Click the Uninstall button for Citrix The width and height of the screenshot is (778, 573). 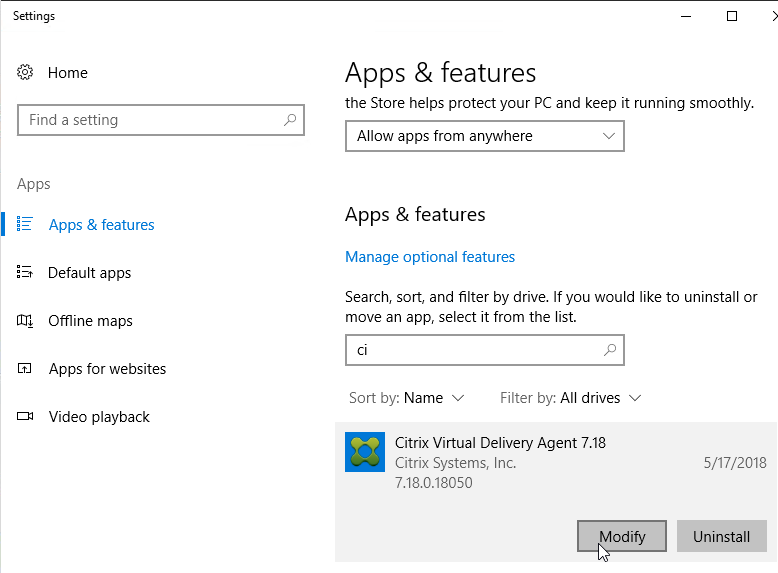point(721,536)
